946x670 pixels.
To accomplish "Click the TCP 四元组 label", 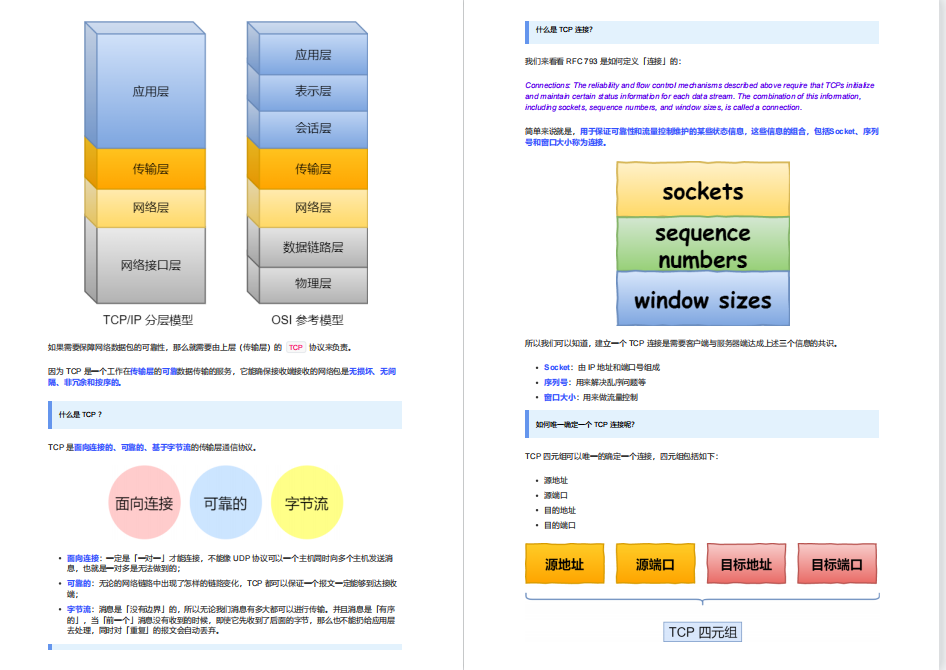I will pyautogui.click(x=702, y=632).
